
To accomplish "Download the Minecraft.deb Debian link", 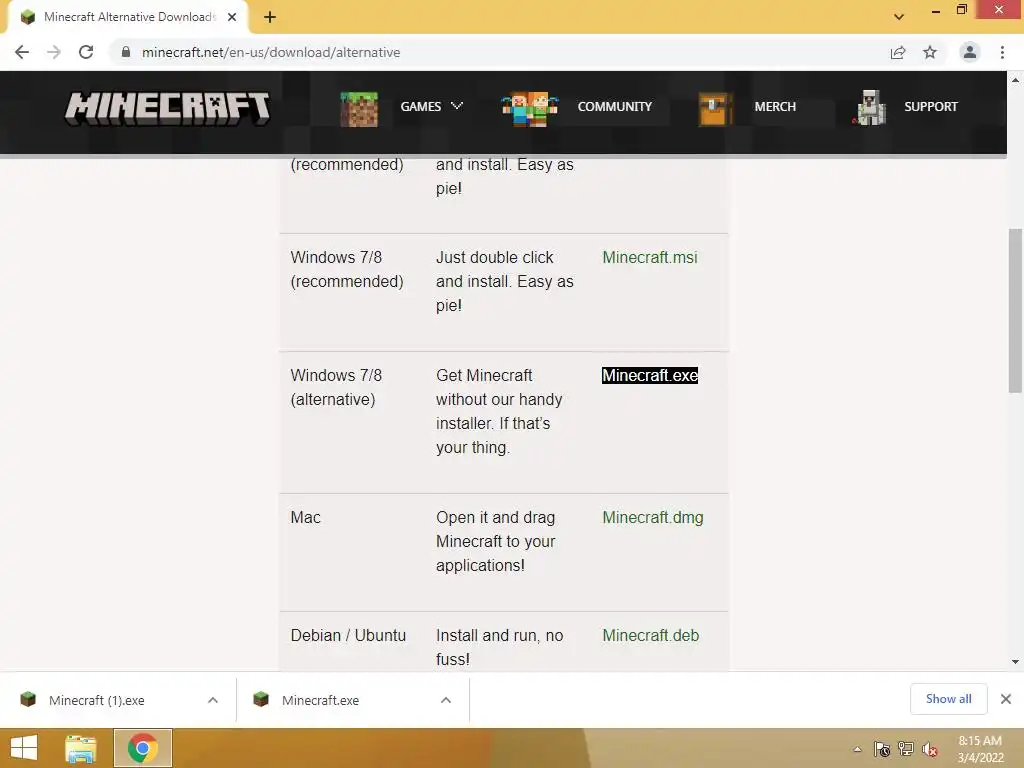I will tap(650, 635).
